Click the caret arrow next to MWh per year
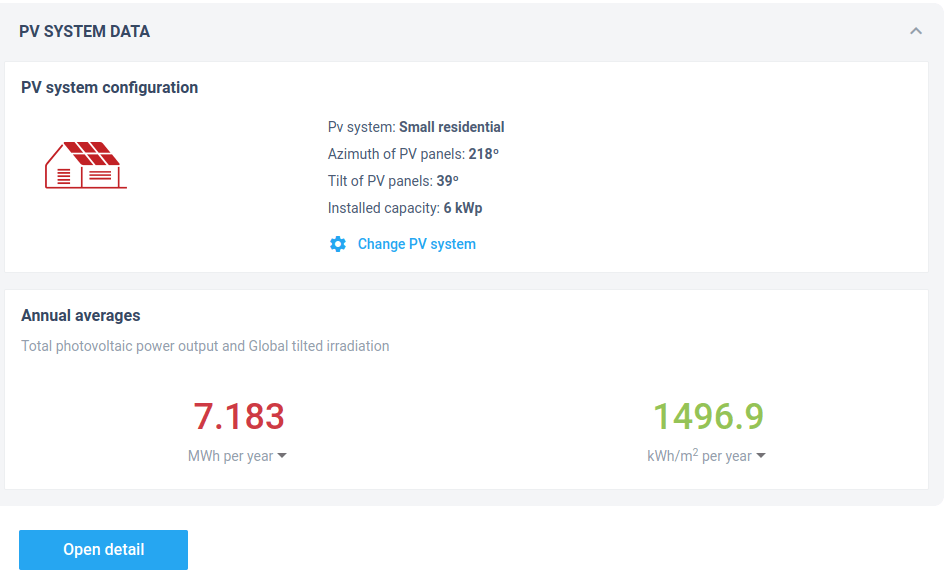This screenshot has height=586, width=946. 282,456
